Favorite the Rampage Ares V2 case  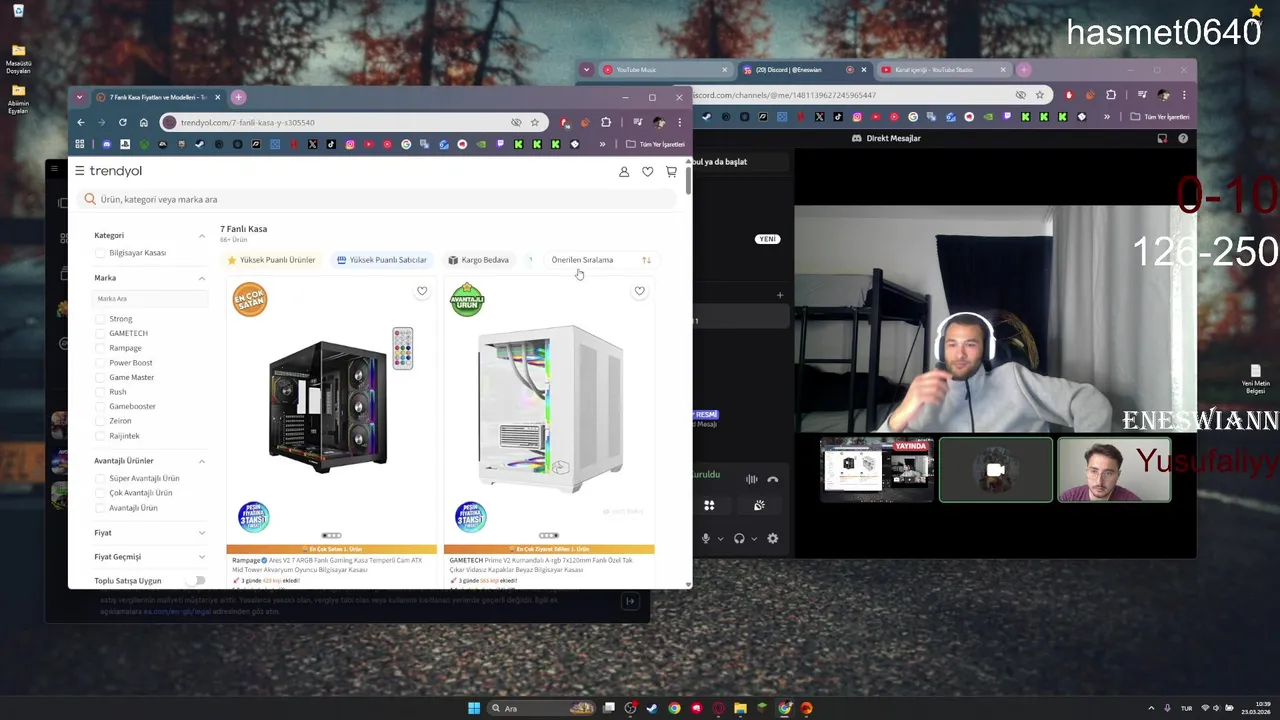click(x=422, y=291)
